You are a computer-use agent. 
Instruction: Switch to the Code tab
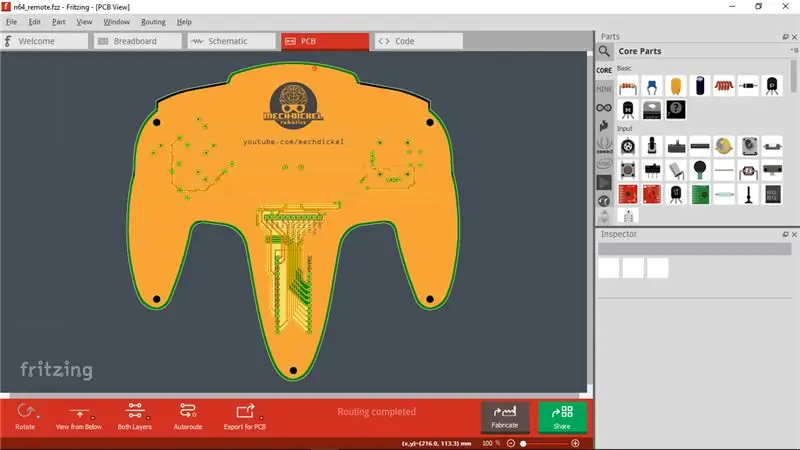419,41
